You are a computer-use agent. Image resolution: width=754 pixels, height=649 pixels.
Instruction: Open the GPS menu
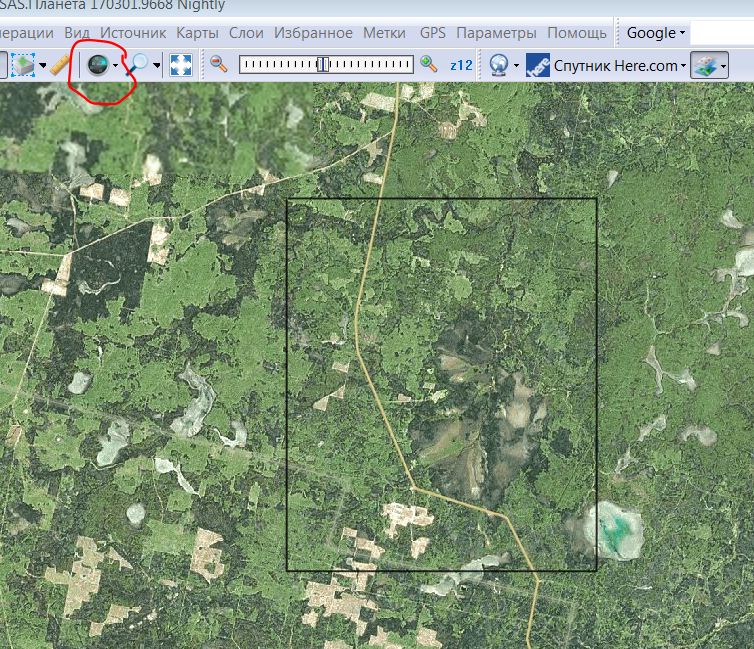pos(432,33)
